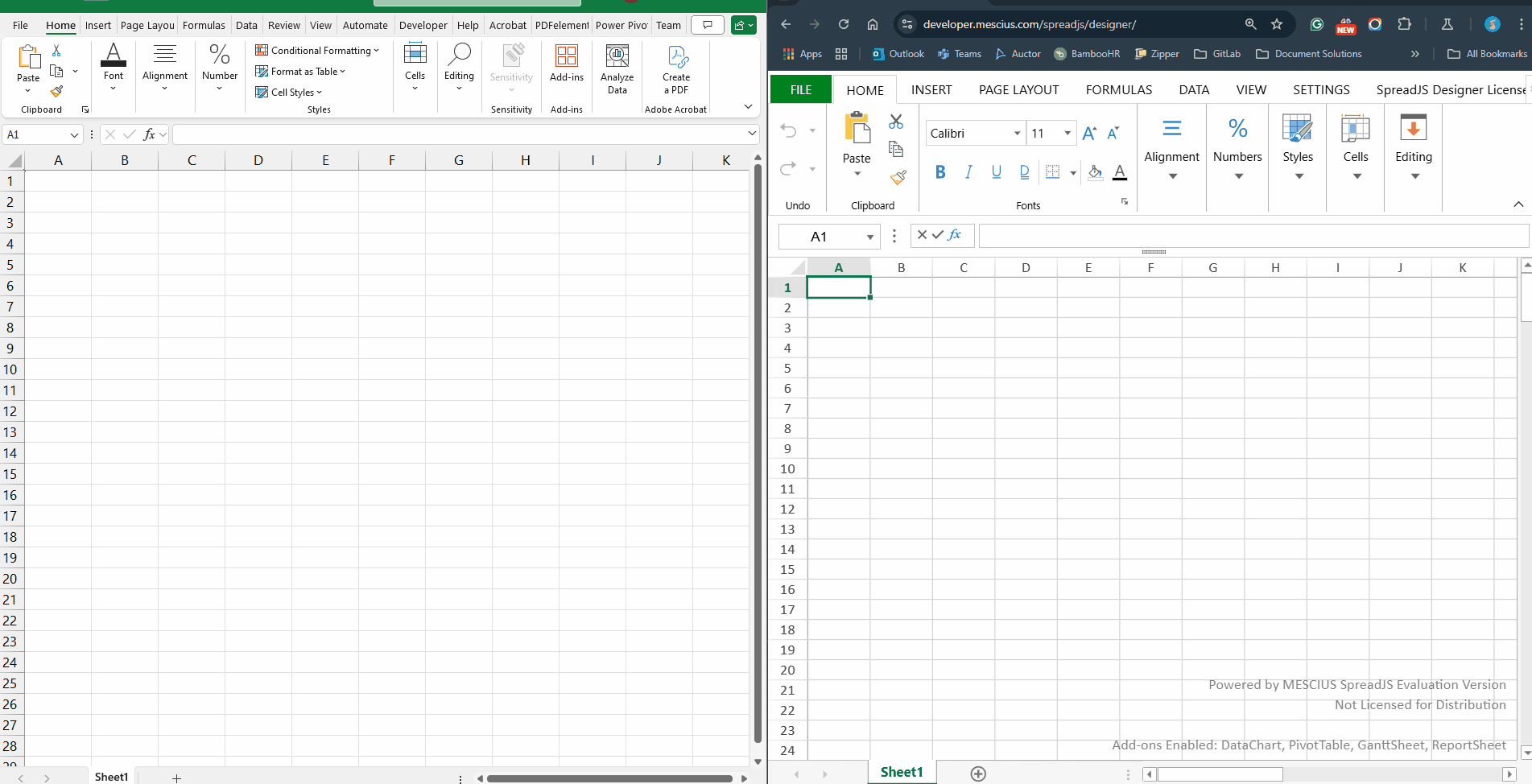Image resolution: width=1532 pixels, height=784 pixels.
Task: Expand SpreadJS Name Box A1 dropdown arrow
Action: click(x=870, y=237)
